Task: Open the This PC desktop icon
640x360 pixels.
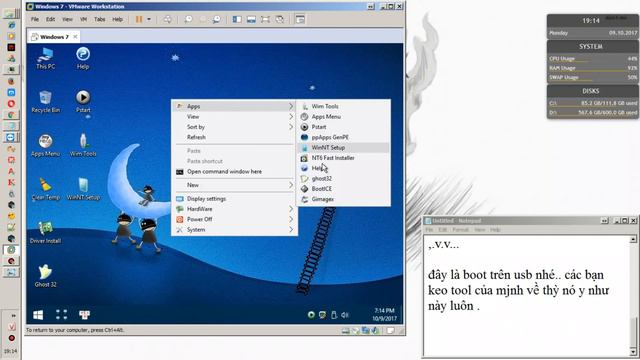Action: coord(45,58)
